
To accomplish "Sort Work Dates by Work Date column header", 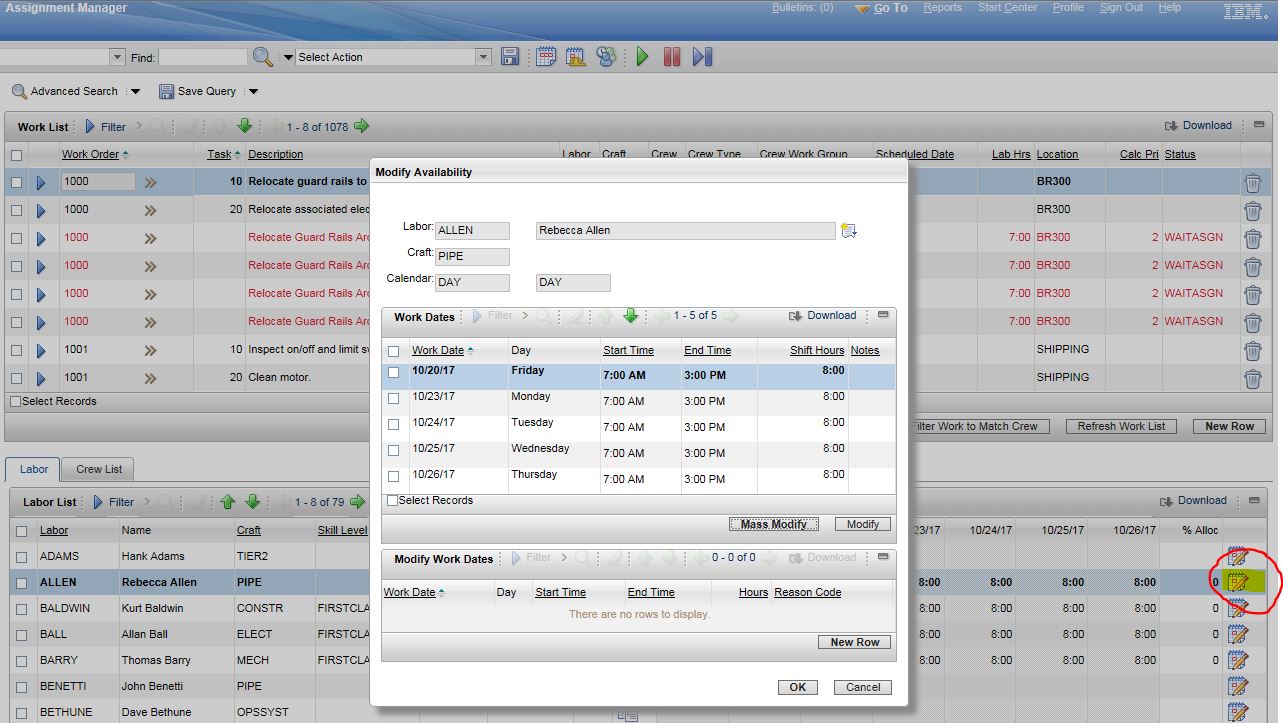I will coord(438,350).
